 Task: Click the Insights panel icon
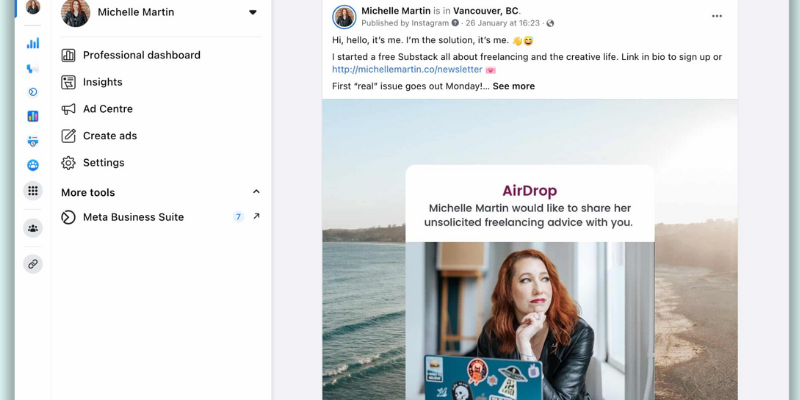68,82
